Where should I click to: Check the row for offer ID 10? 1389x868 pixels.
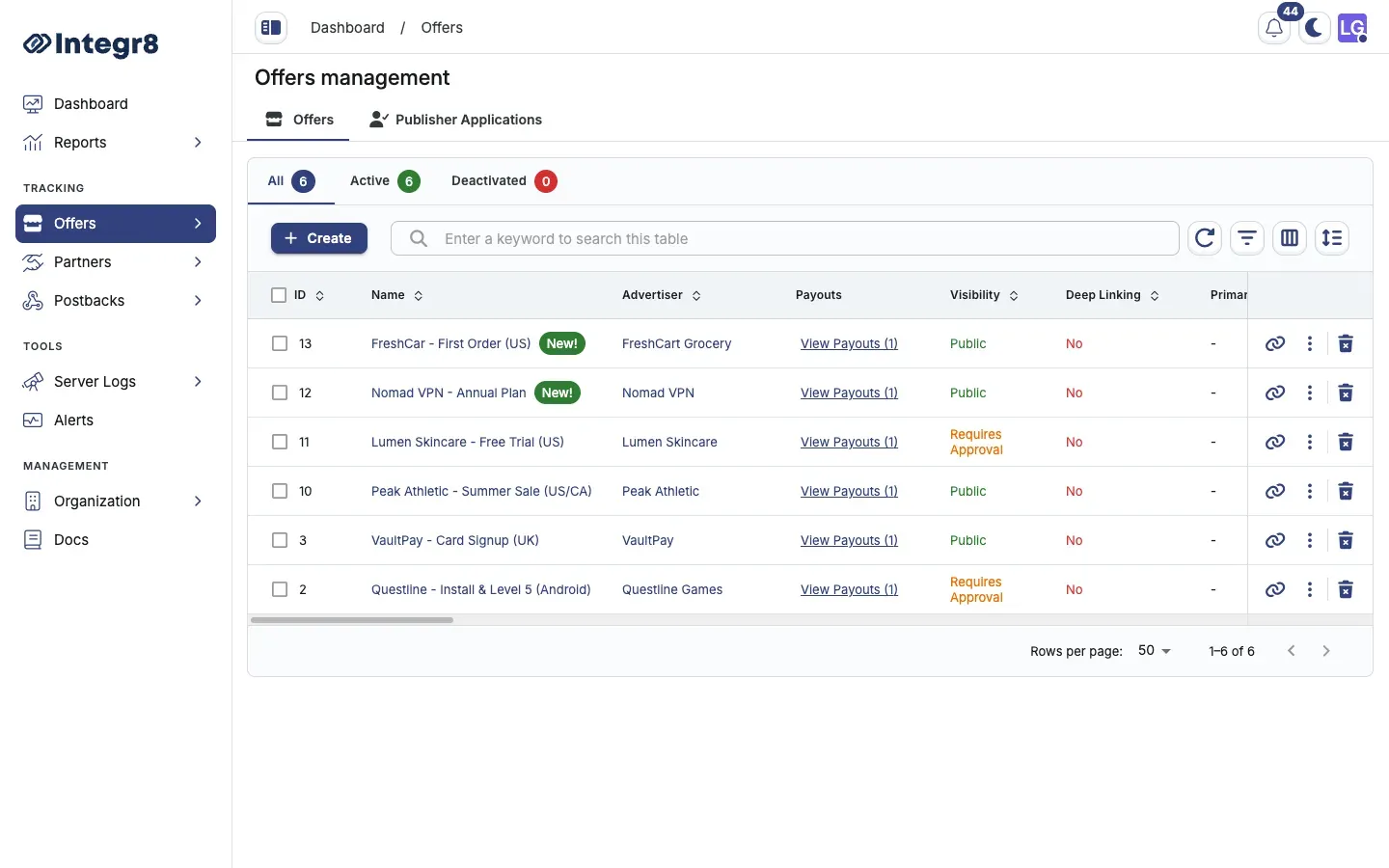tap(280, 491)
